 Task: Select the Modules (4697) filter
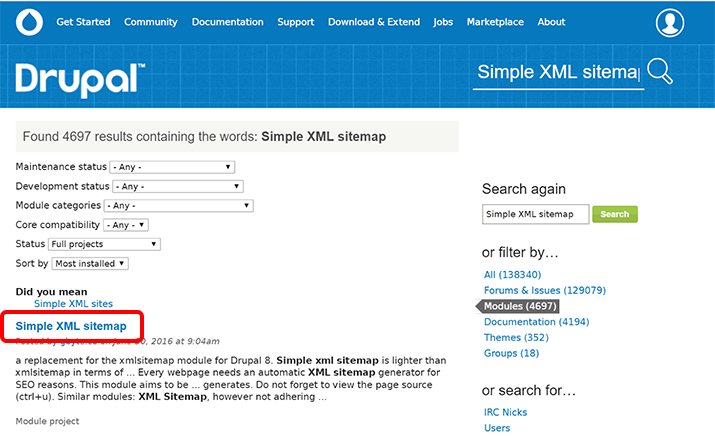pyautogui.click(x=520, y=306)
